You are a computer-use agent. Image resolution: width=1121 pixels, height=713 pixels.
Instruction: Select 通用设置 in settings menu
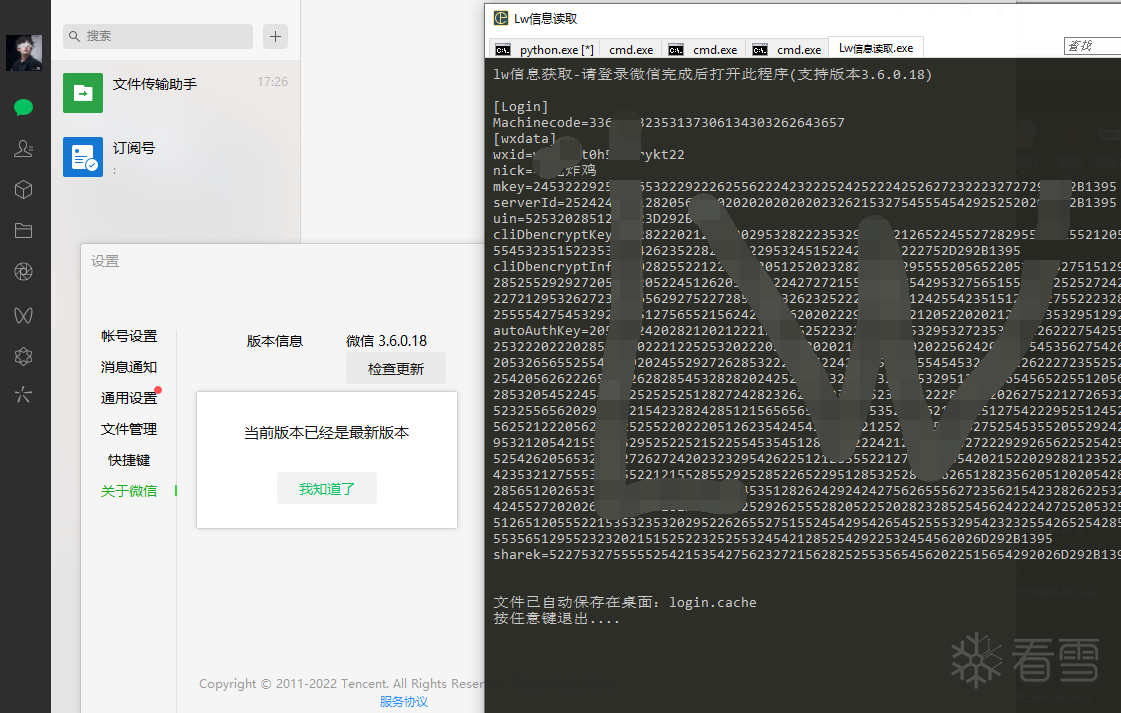click(129, 398)
